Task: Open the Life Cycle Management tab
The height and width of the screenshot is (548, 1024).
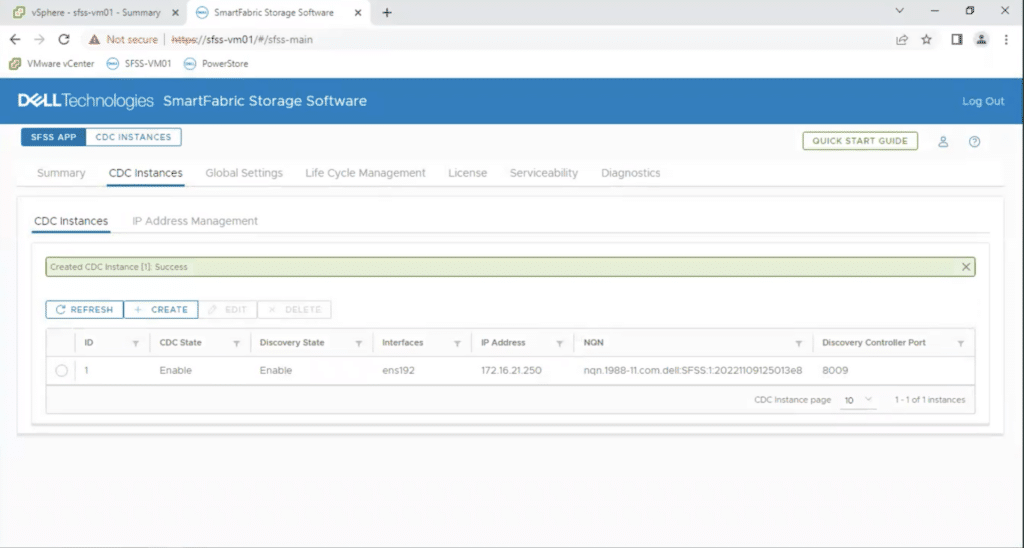Action: (x=365, y=173)
